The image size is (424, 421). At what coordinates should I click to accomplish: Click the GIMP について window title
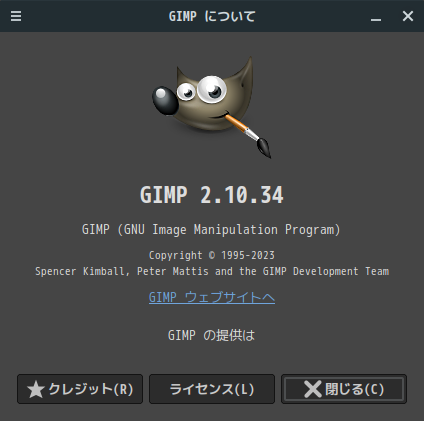tap(212, 16)
